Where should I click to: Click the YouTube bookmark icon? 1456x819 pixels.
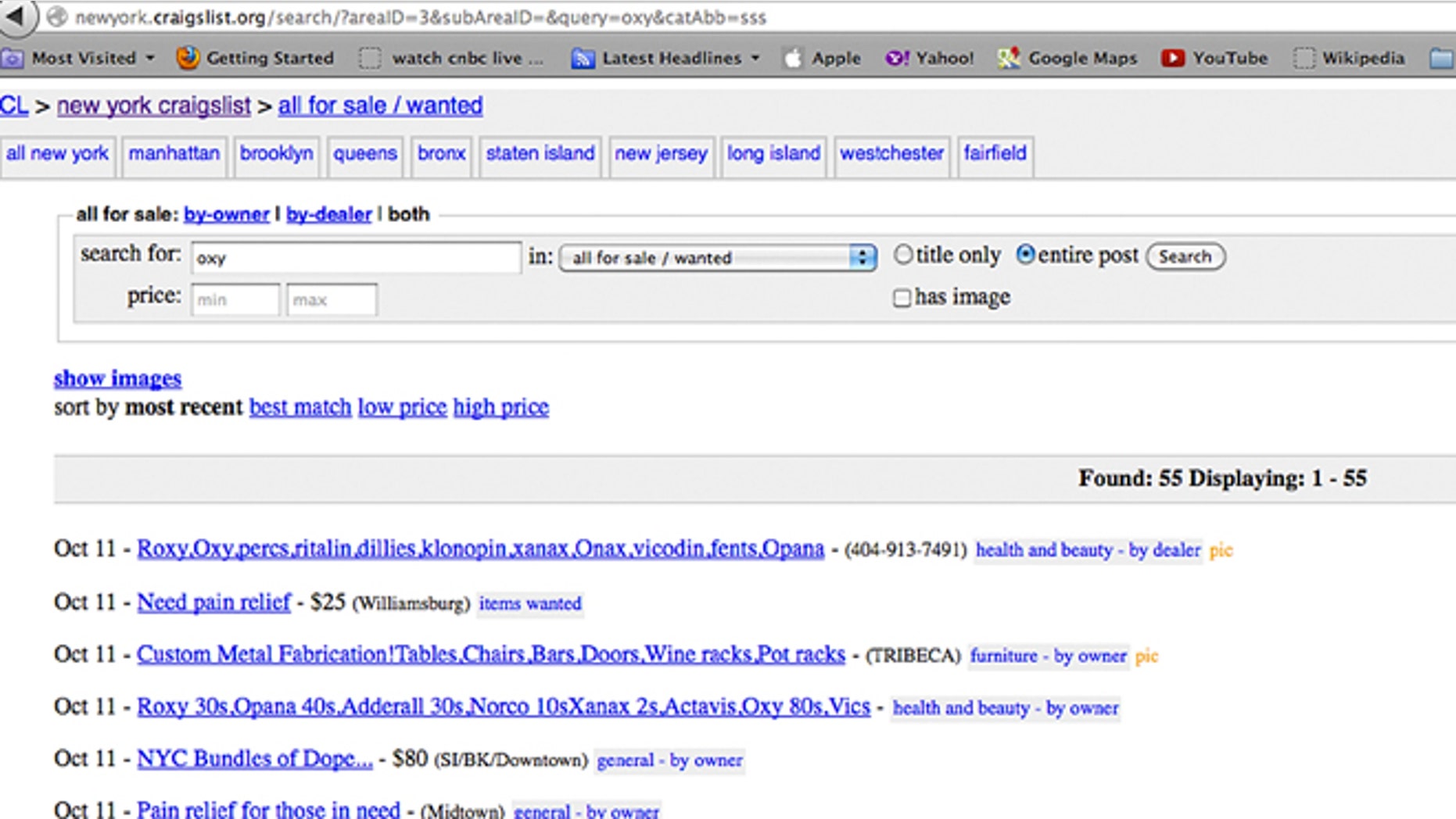pyautogui.click(x=1172, y=58)
